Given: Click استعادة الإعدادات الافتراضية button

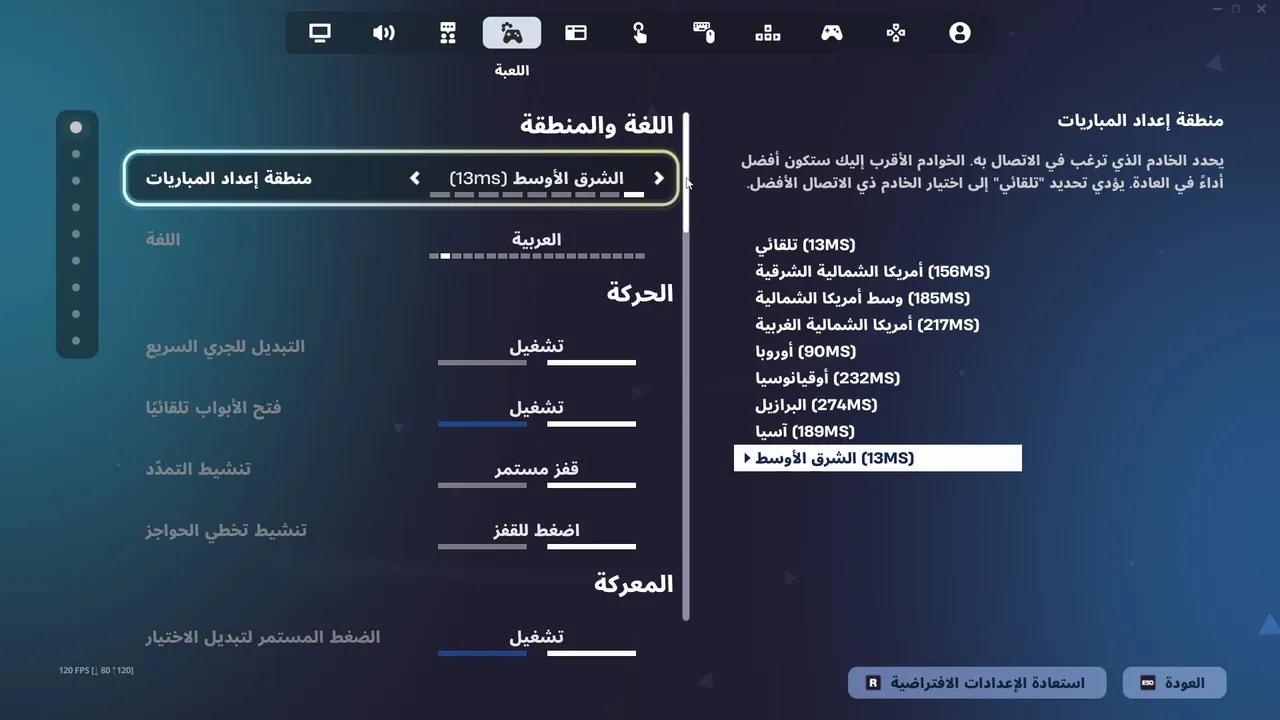Looking at the screenshot, I should coord(977,683).
